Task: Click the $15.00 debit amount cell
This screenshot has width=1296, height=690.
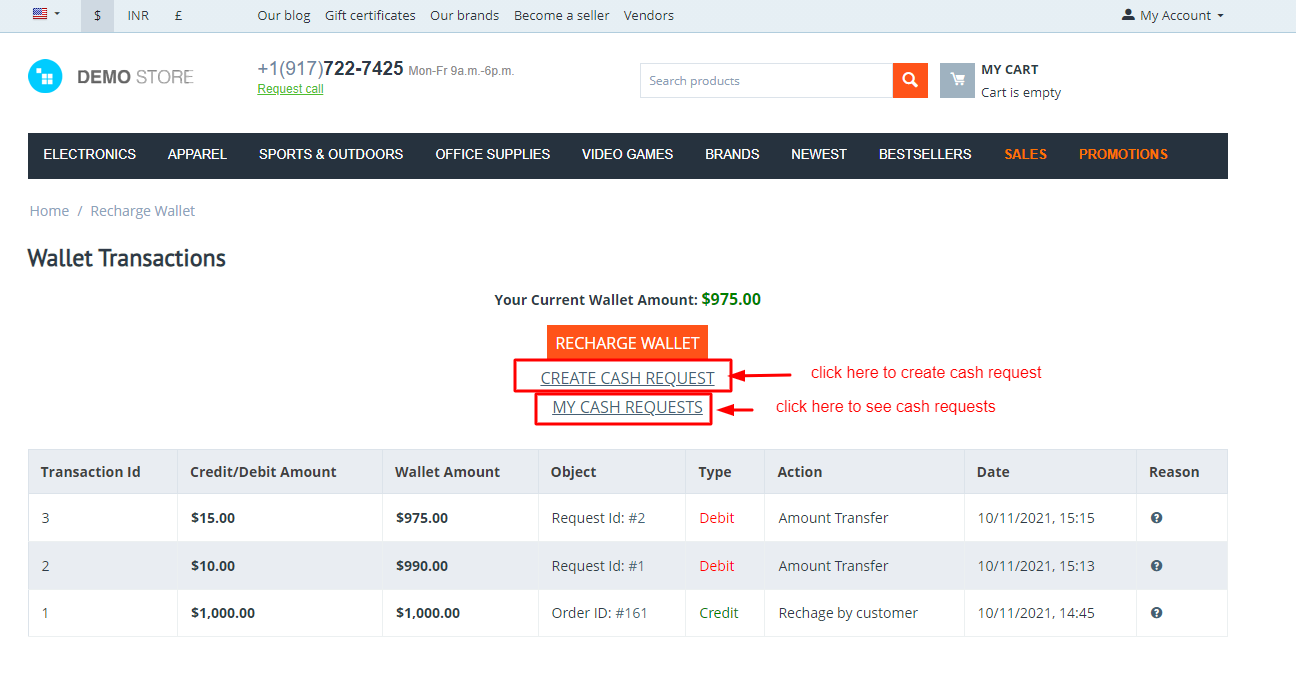Action: coord(213,518)
